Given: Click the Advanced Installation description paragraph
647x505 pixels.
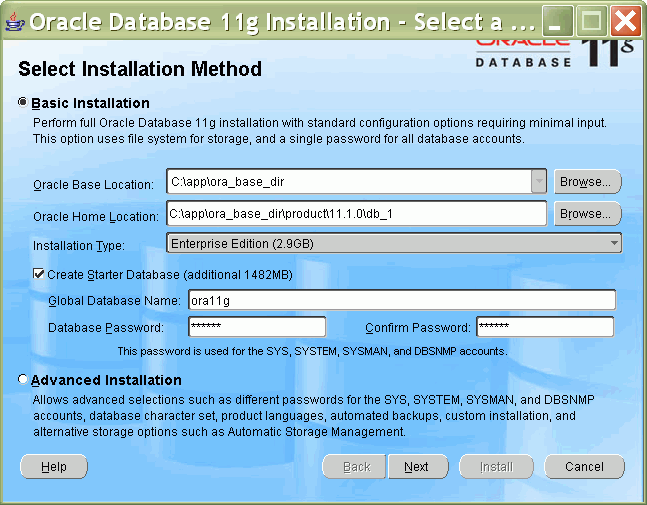Looking at the screenshot, I should (314, 415).
